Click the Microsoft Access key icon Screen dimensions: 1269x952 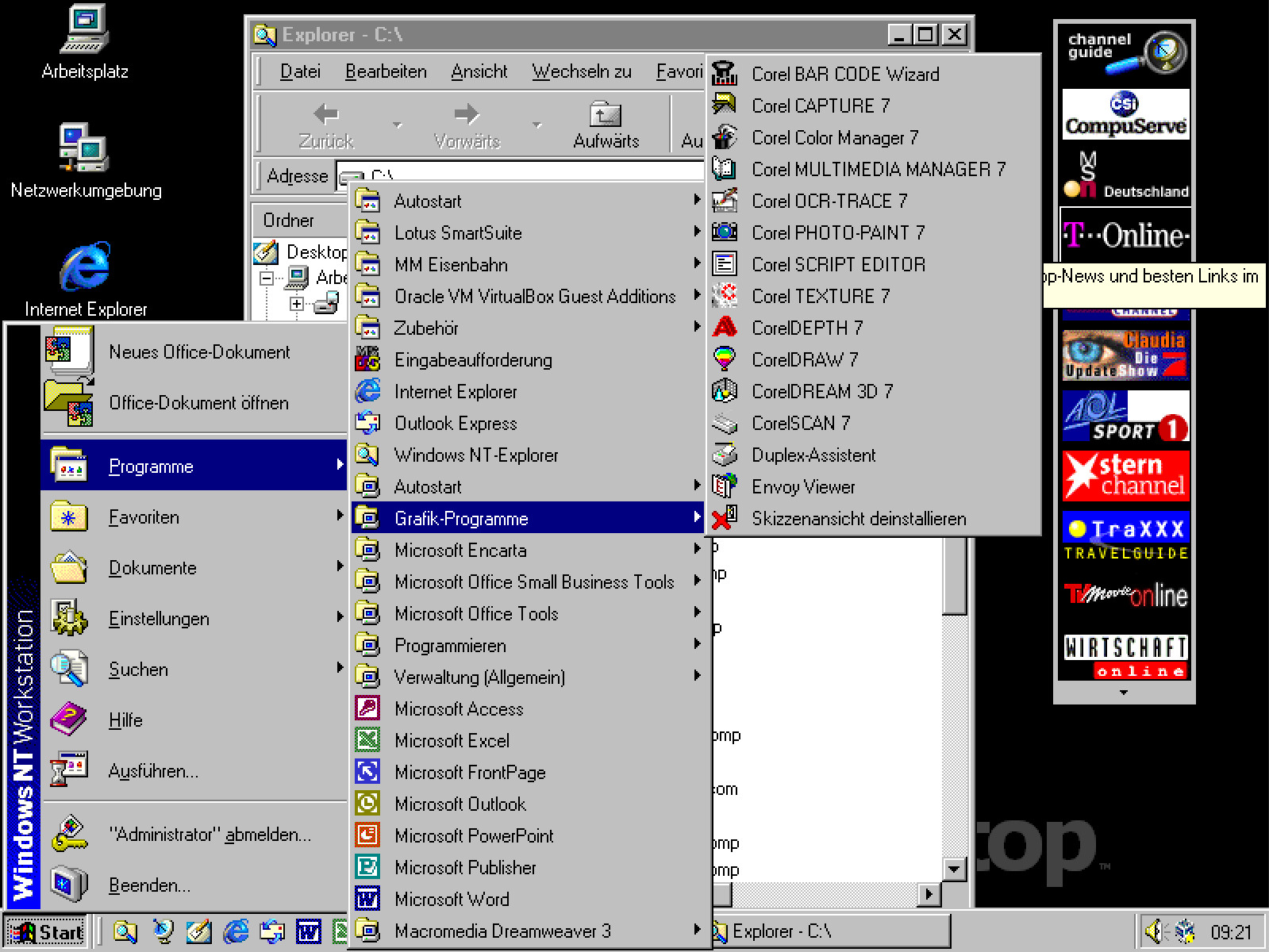click(367, 708)
